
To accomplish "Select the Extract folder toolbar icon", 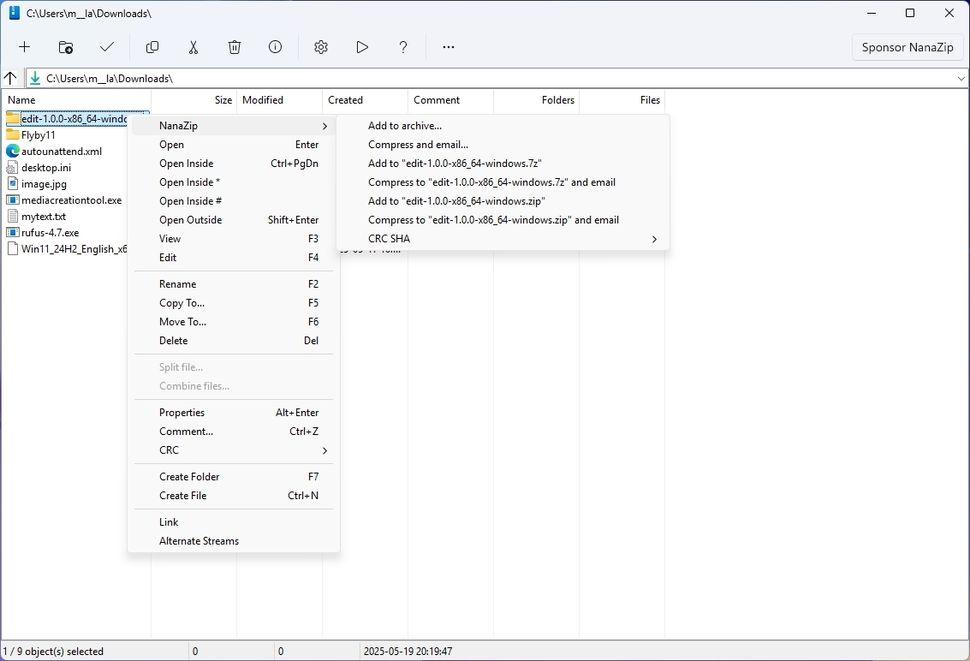I will (65, 47).
